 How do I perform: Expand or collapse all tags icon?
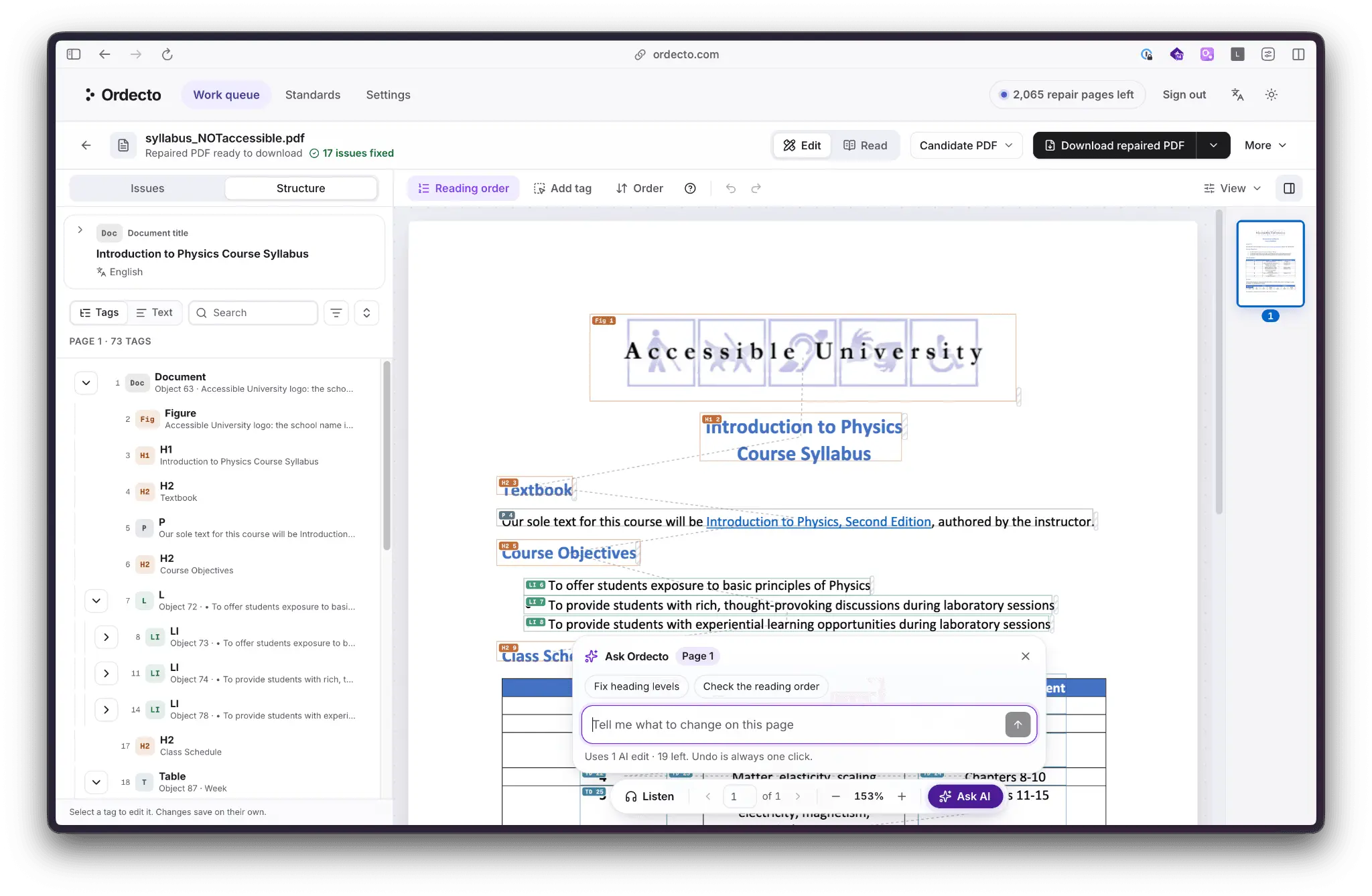[x=366, y=313]
